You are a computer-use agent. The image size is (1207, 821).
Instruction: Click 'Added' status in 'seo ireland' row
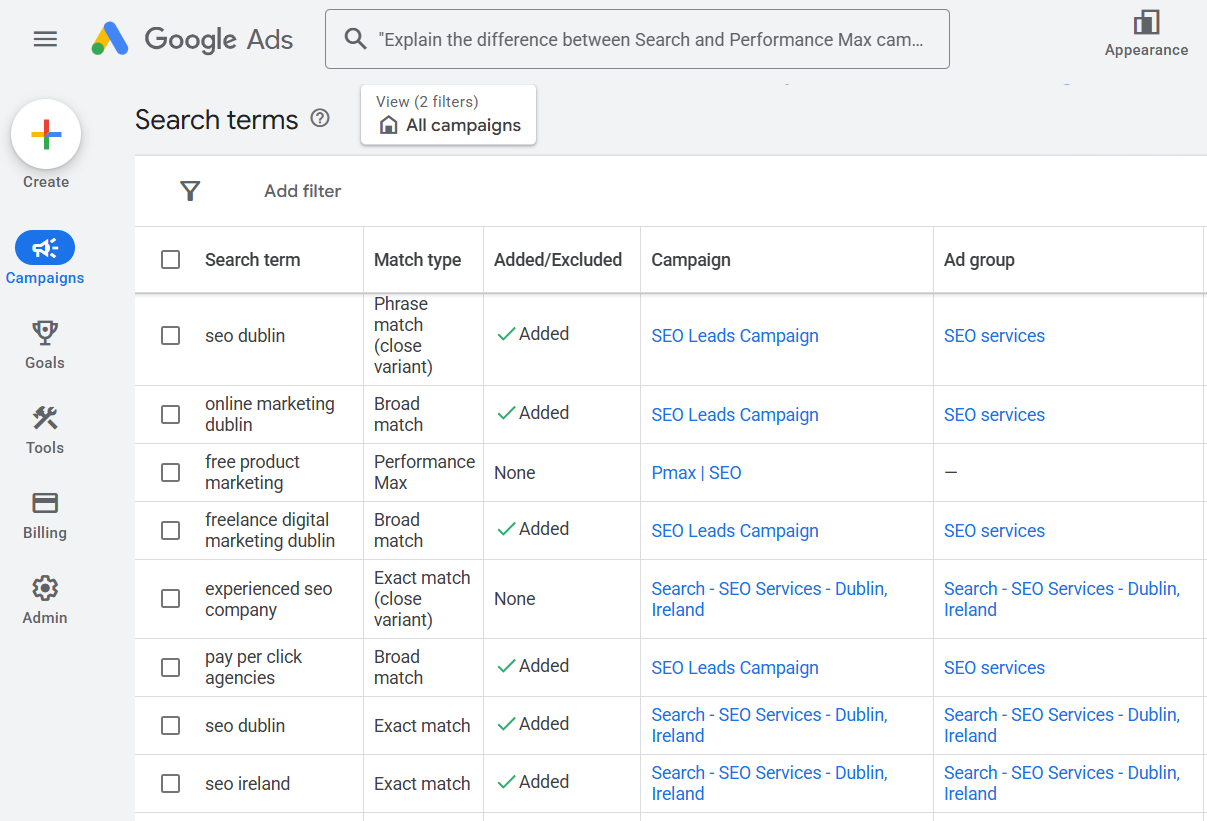(533, 782)
